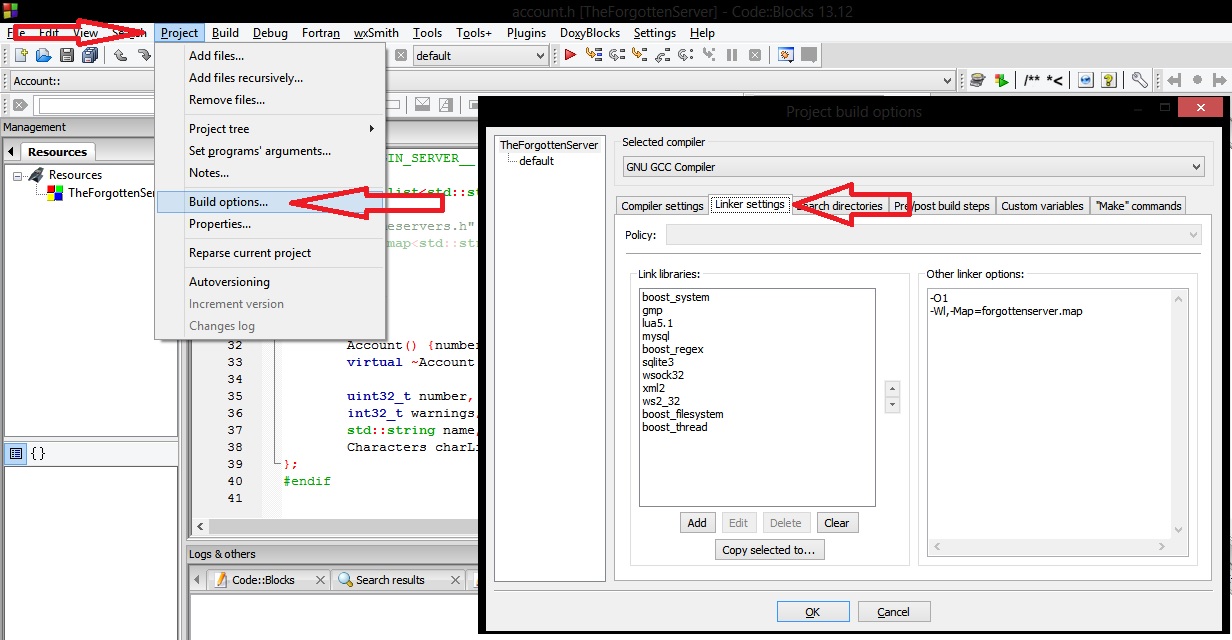Click the abort build X icon next to target

point(401,55)
